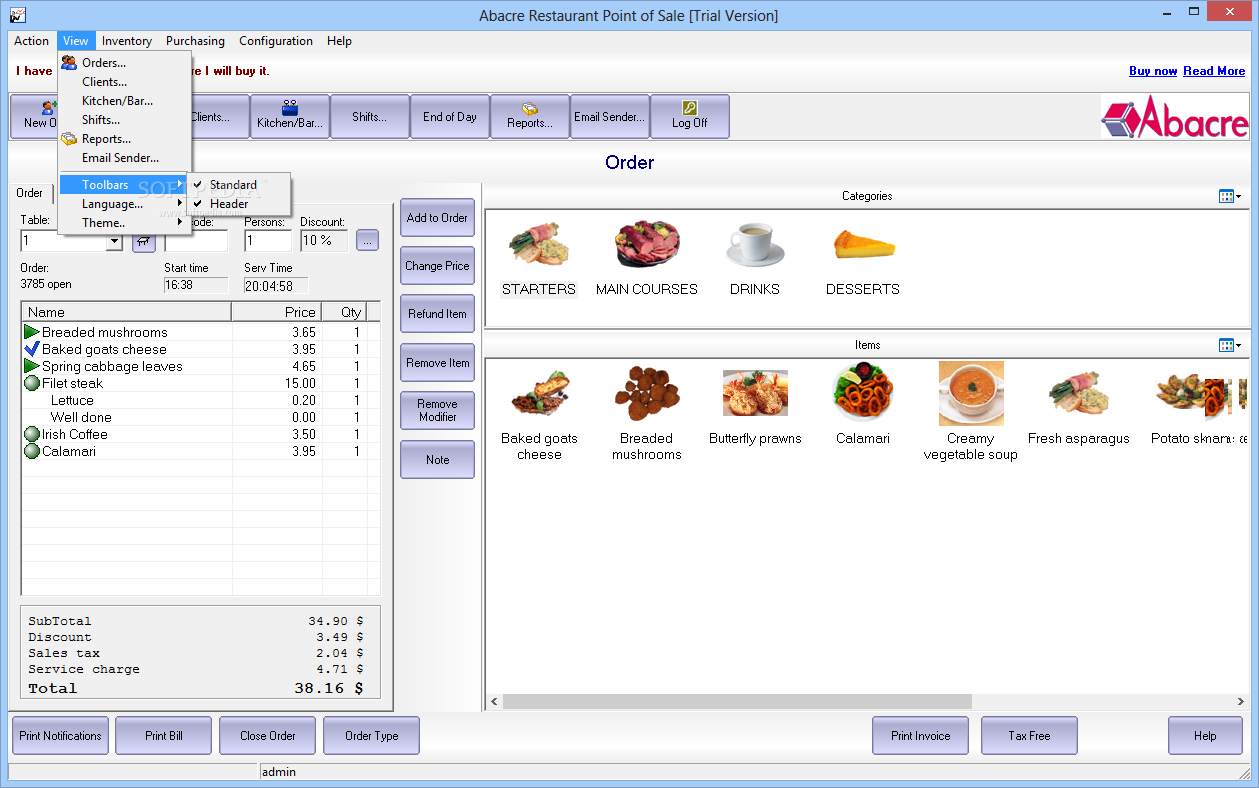Open the Purchasing menu

tap(195, 41)
